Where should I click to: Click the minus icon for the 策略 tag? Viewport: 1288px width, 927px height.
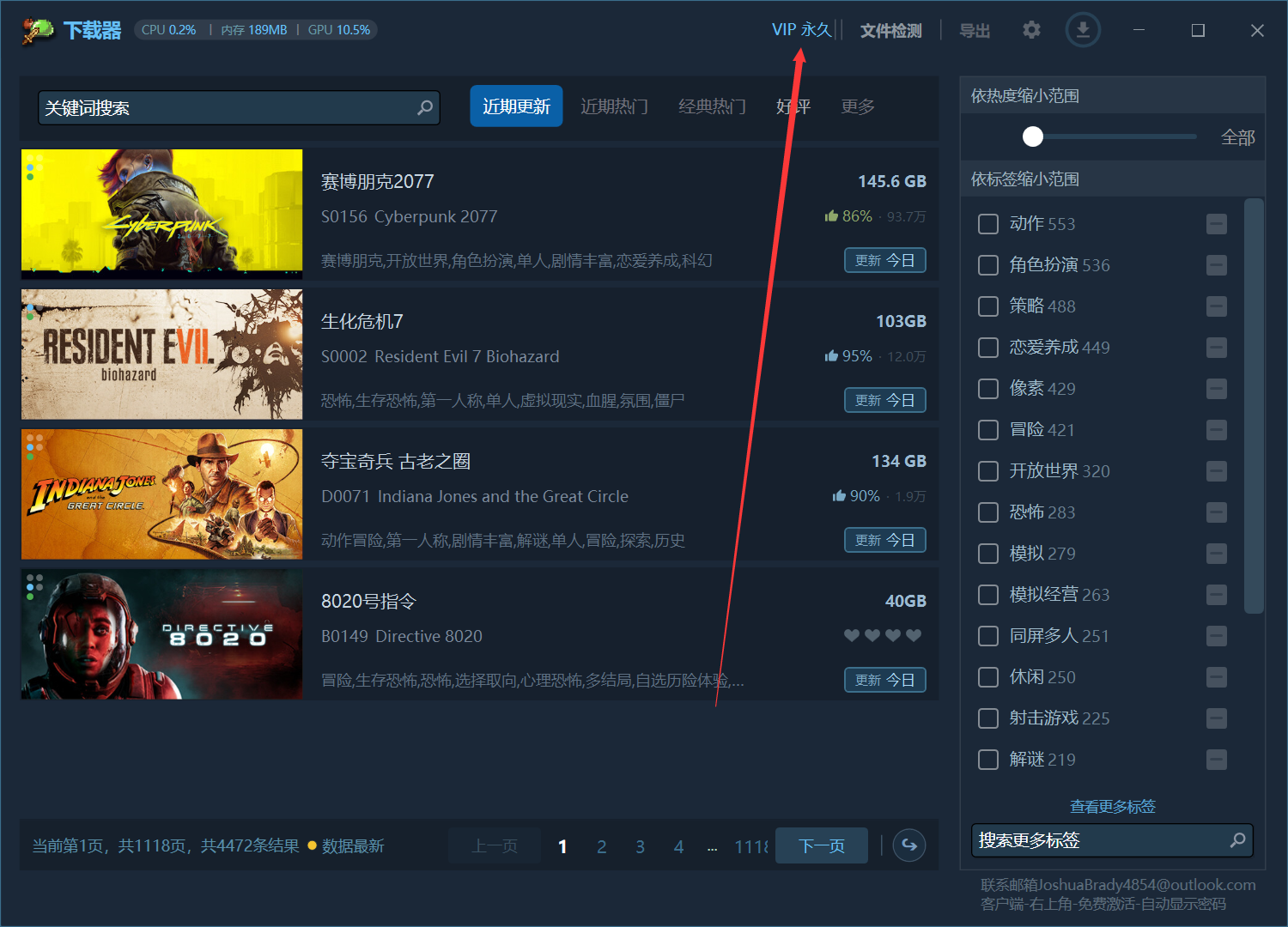tap(1217, 306)
